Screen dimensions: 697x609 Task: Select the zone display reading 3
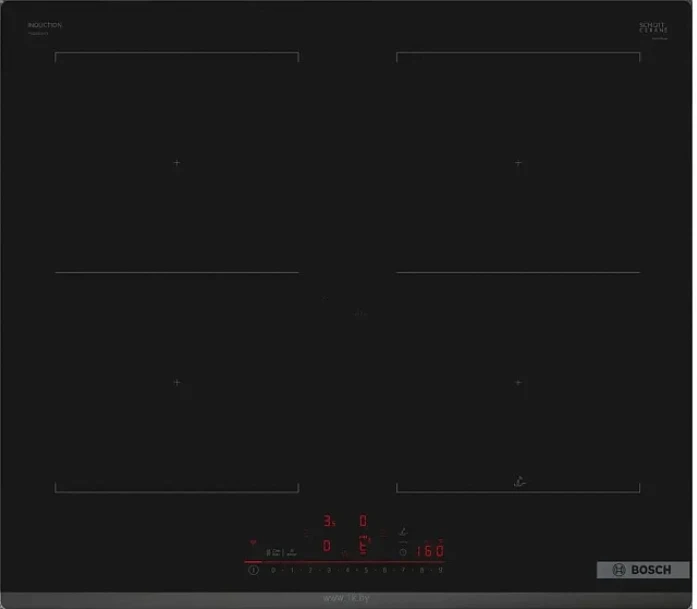(329, 521)
